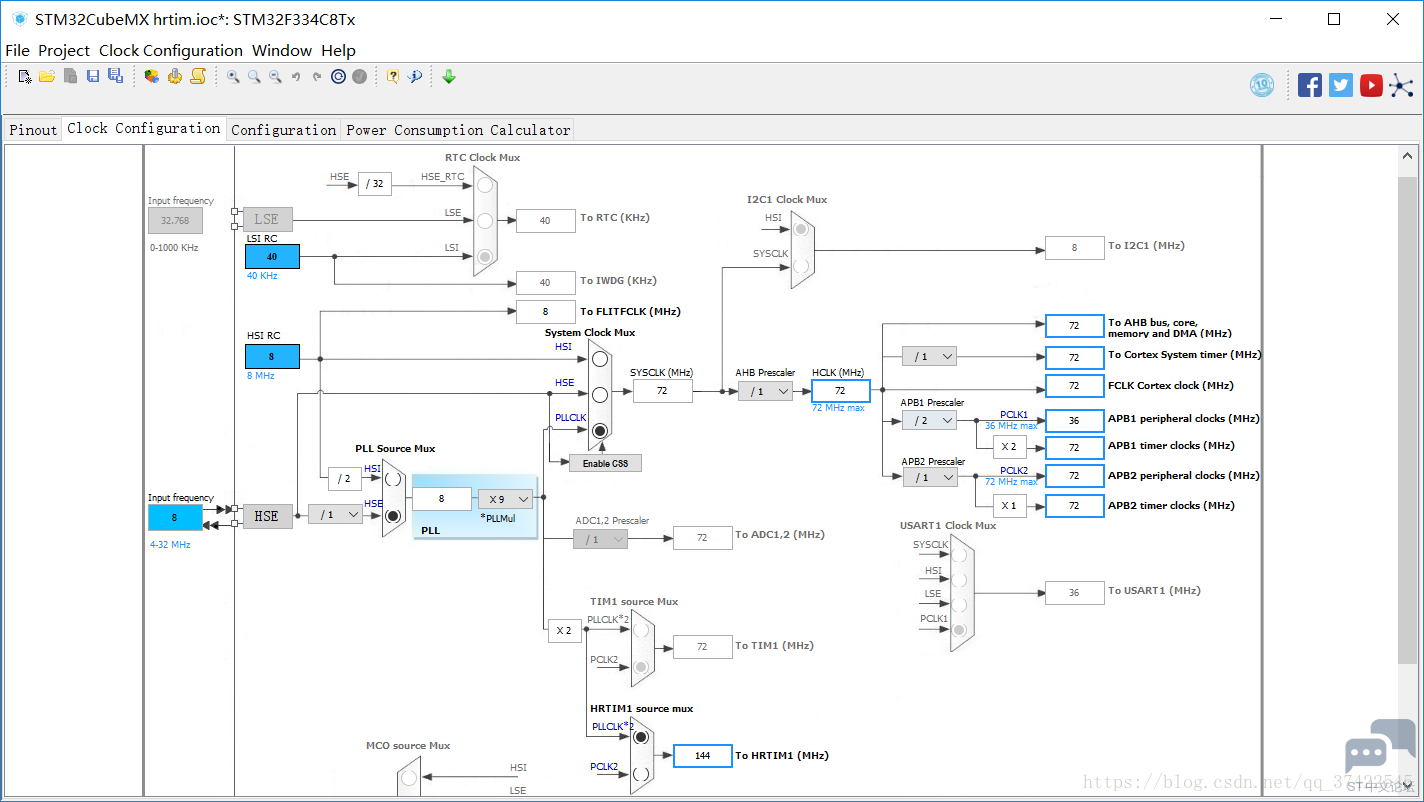Open the AHB Prescaler dropdown

click(x=766, y=391)
